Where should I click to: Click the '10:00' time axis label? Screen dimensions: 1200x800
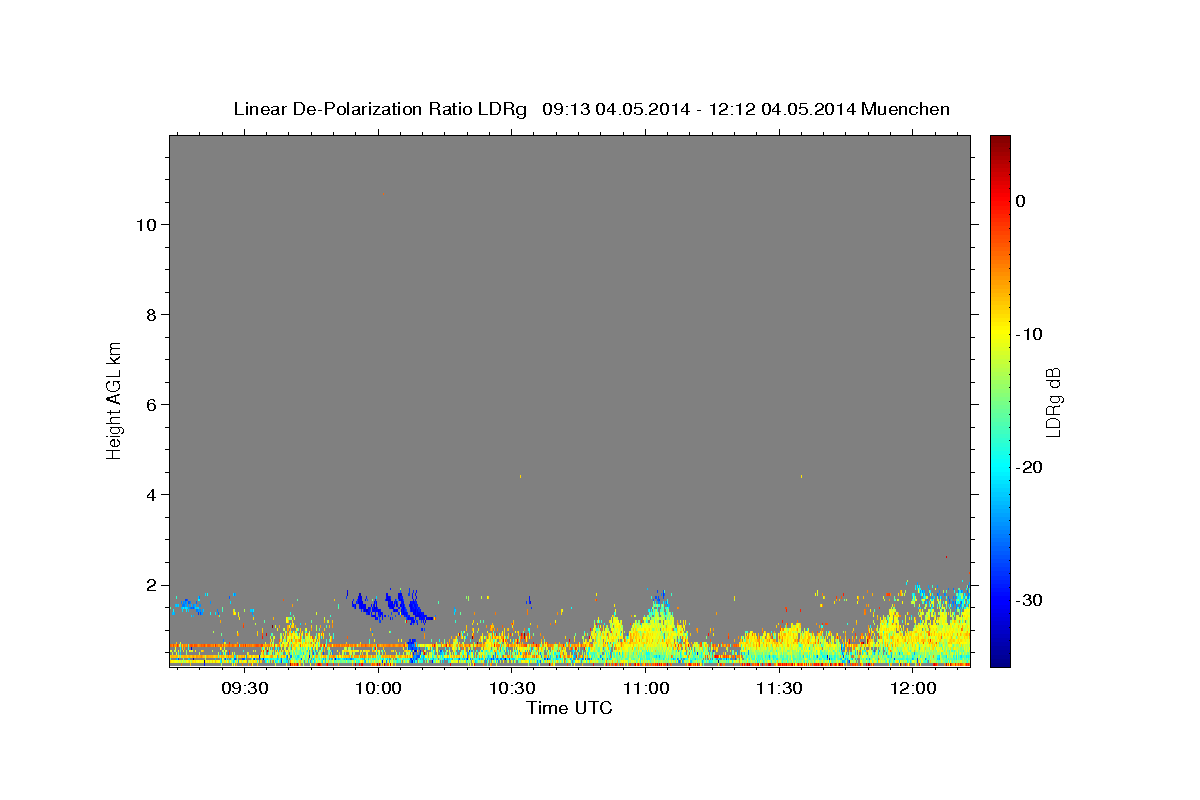379,688
